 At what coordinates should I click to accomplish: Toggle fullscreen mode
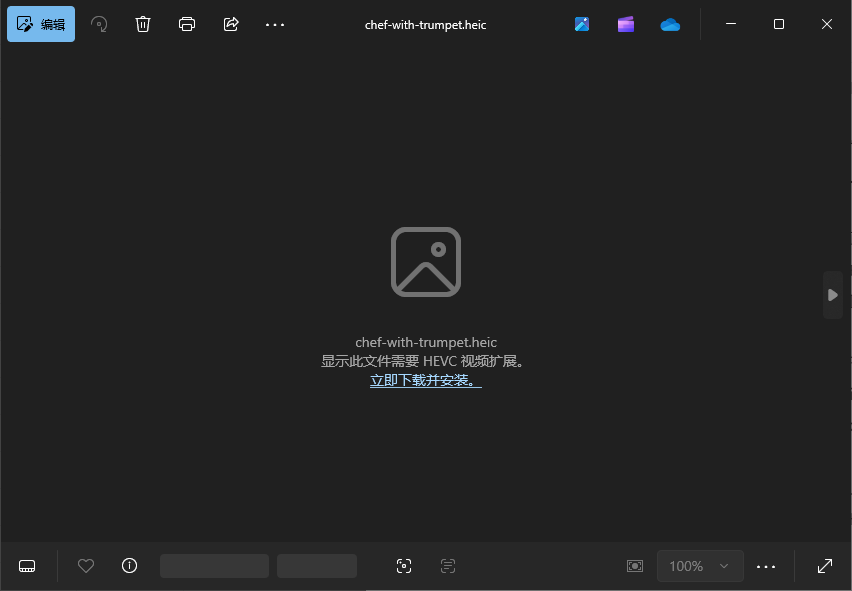[x=825, y=566]
